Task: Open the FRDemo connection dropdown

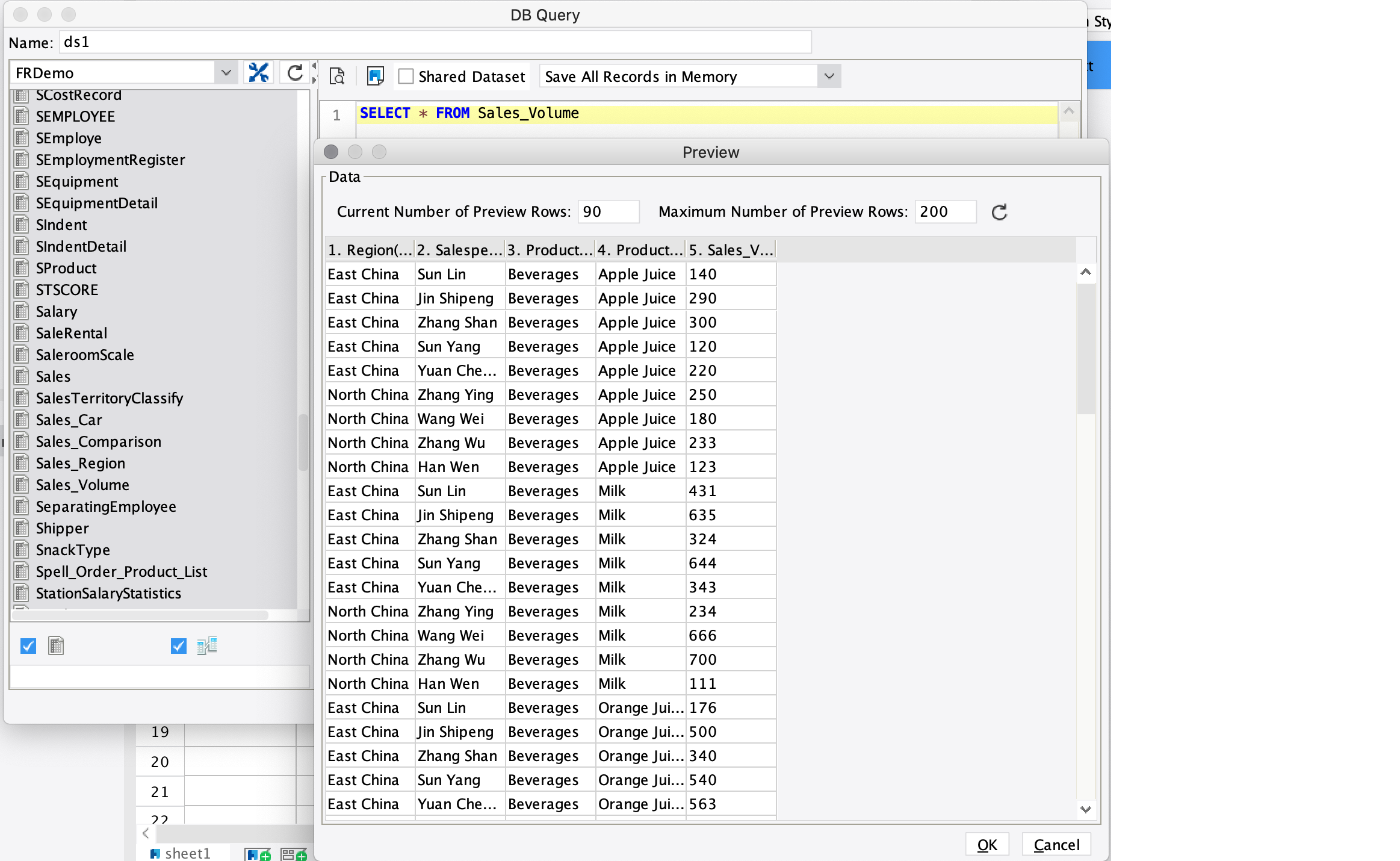Action: [x=226, y=73]
